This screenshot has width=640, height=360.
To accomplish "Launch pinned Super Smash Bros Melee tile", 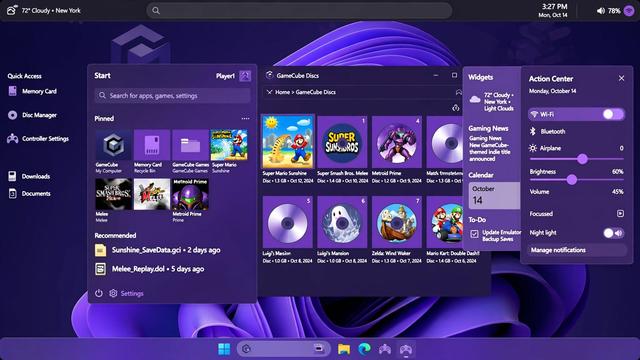I will 113,194.
